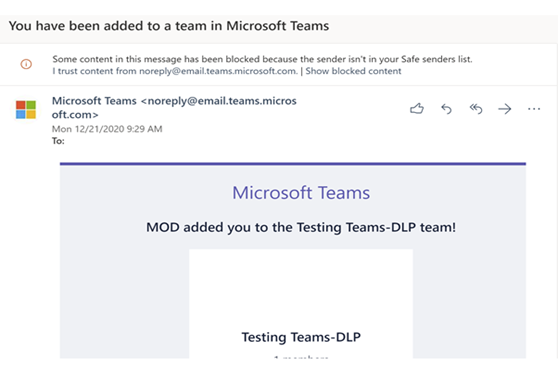Open the Microsoft Teams sender name contact
Screen dimensions: 558x388
94,101
